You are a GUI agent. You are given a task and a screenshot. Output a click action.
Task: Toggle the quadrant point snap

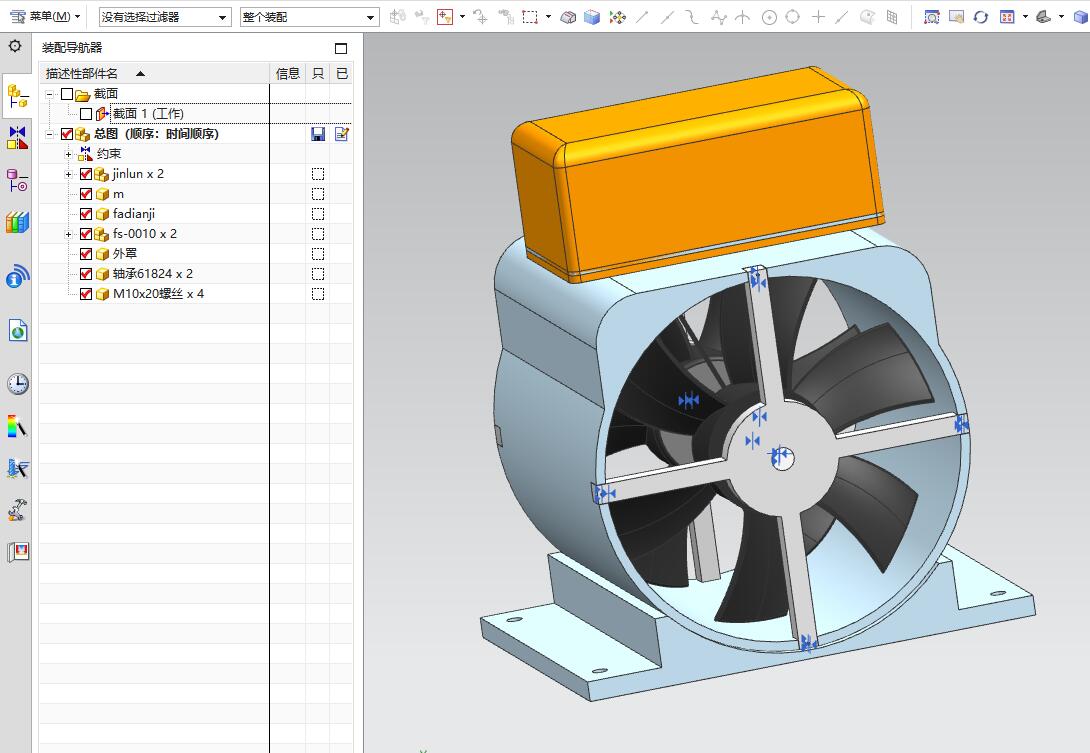pos(792,17)
